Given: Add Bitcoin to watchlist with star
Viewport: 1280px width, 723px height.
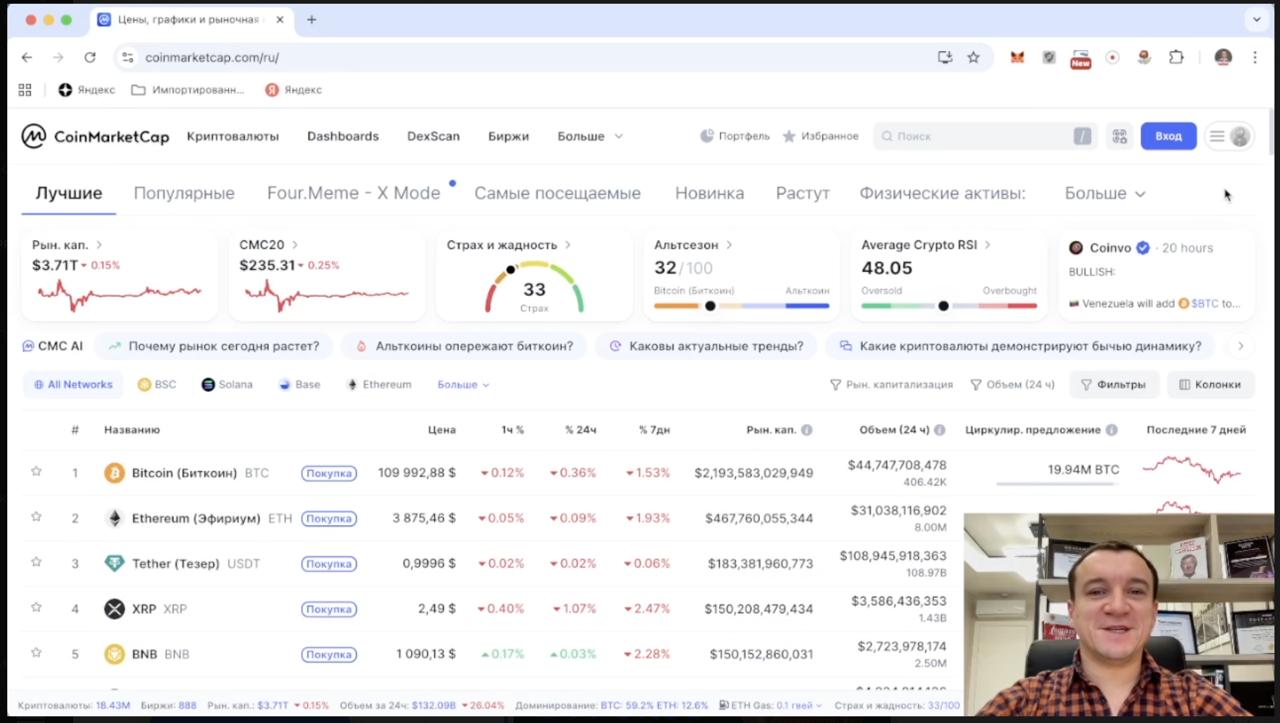Looking at the screenshot, I should (36, 471).
